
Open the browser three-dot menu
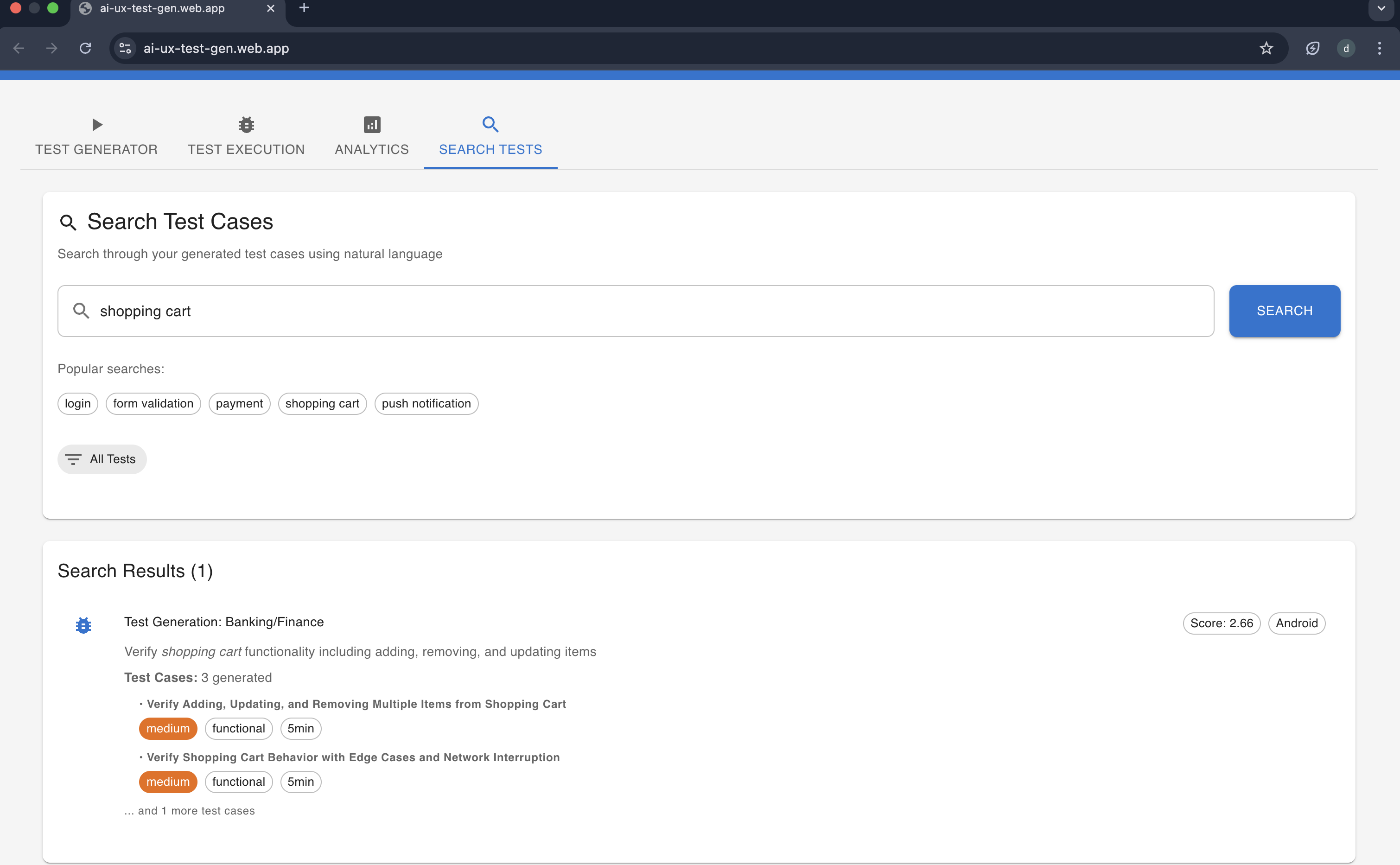pyautogui.click(x=1380, y=48)
